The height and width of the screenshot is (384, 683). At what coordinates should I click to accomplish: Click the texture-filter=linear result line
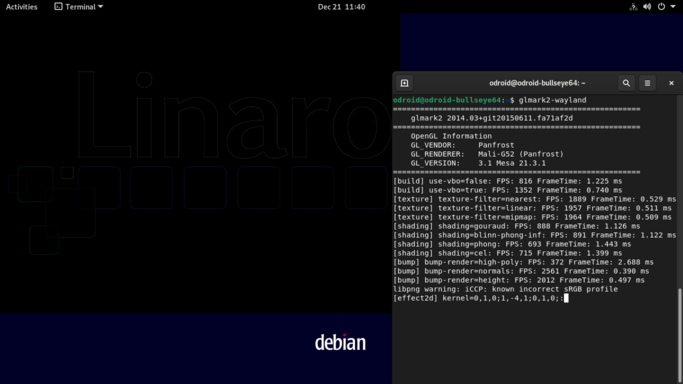tap(532, 208)
